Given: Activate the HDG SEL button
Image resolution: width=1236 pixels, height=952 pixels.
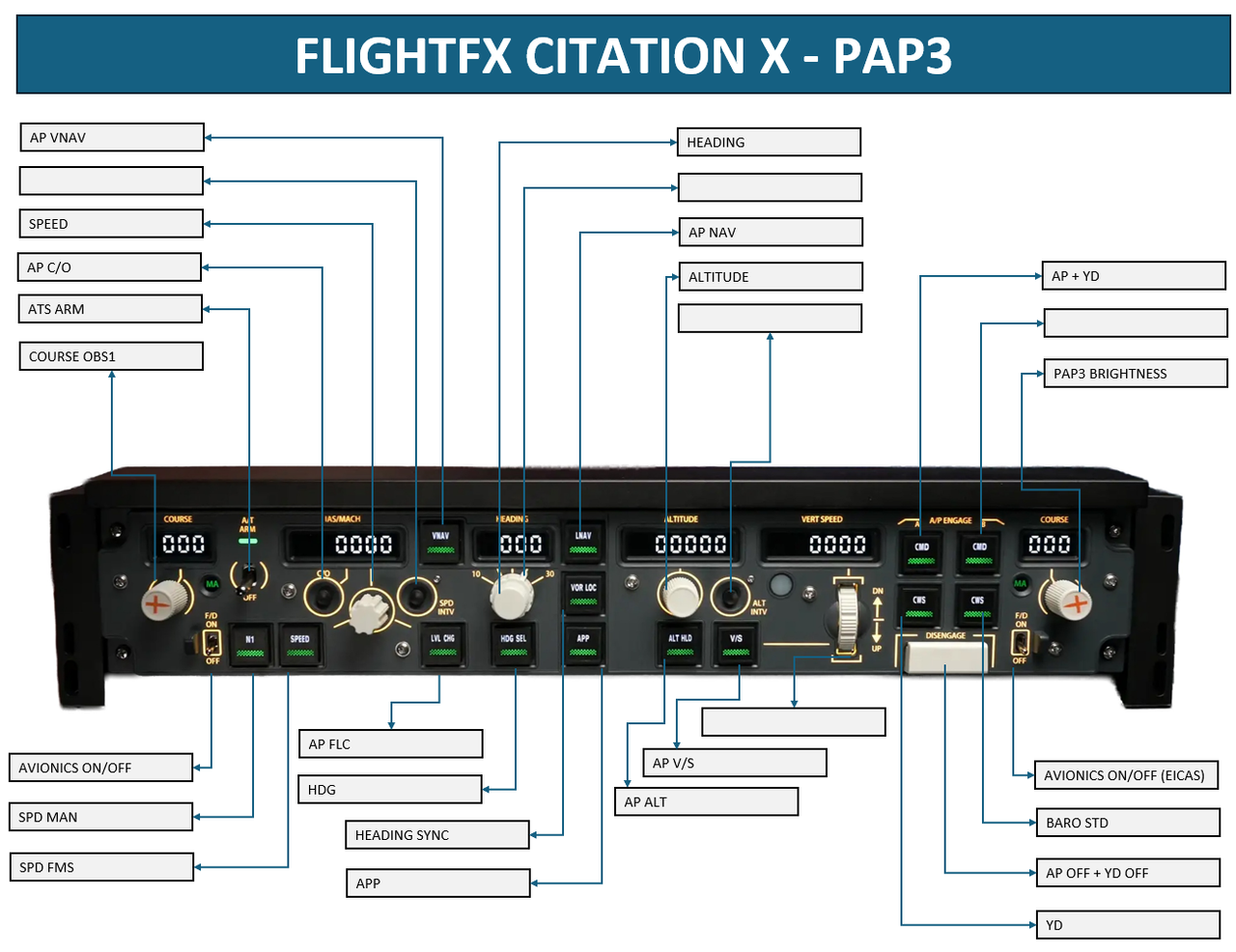Looking at the screenshot, I should click(514, 644).
